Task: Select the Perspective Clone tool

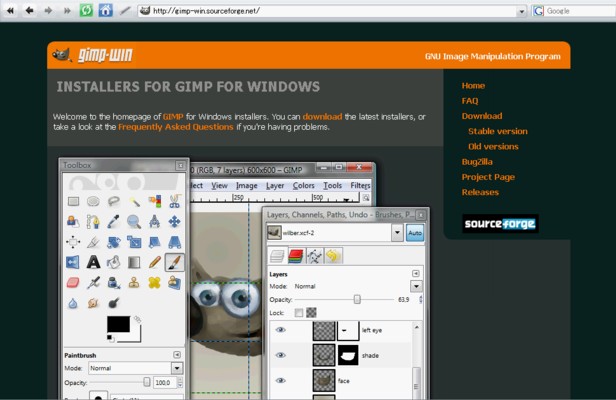Action: click(174, 283)
